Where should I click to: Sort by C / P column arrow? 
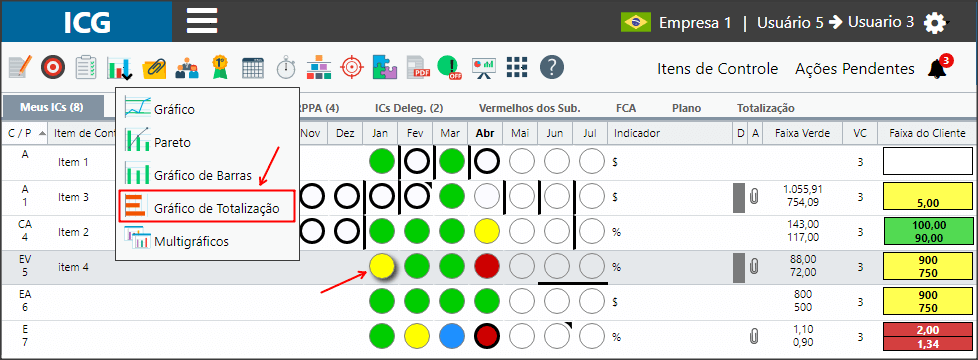pos(42,134)
